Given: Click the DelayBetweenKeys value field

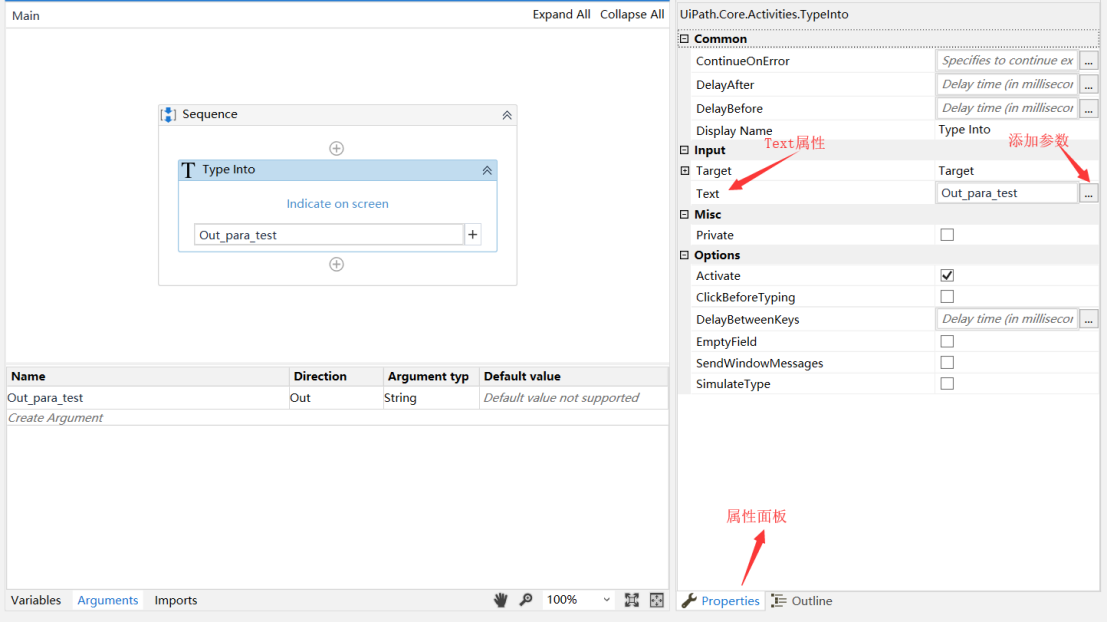Looking at the screenshot, I should coord(1007,319).
